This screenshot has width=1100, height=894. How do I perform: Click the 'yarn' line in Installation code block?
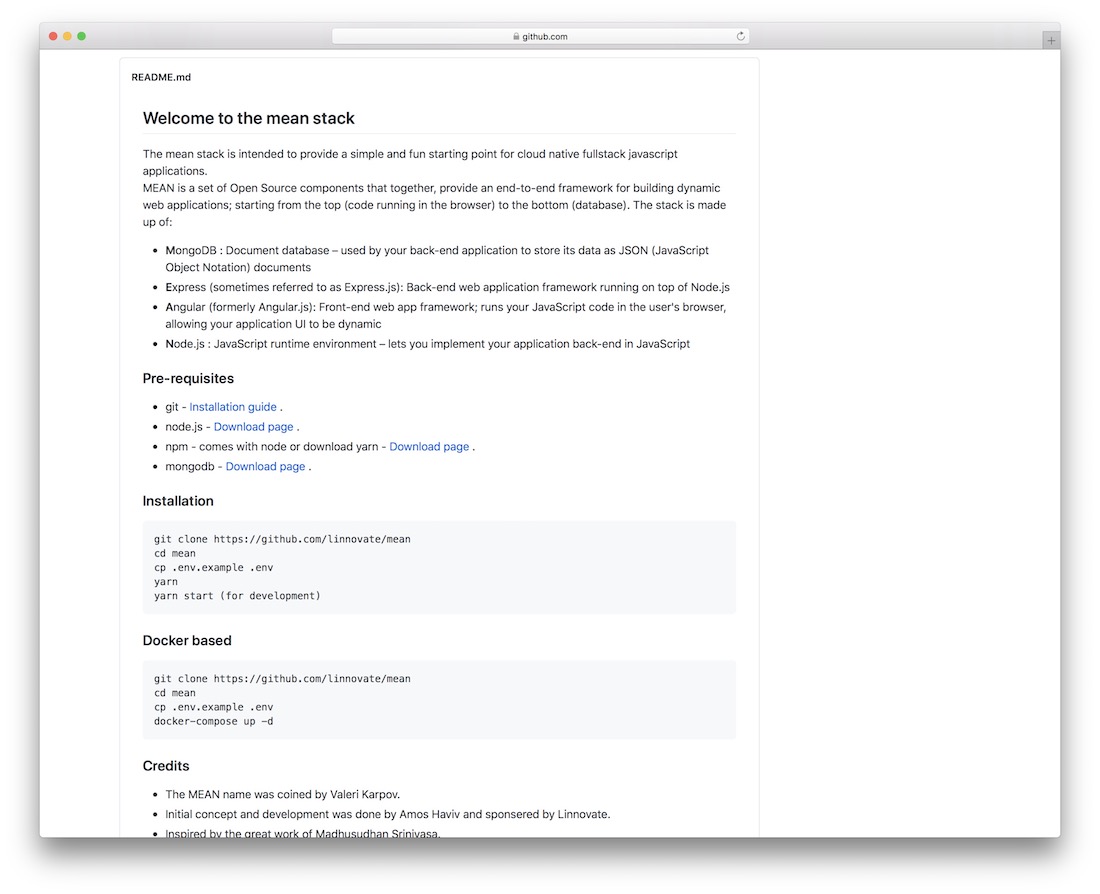point(166,582)
